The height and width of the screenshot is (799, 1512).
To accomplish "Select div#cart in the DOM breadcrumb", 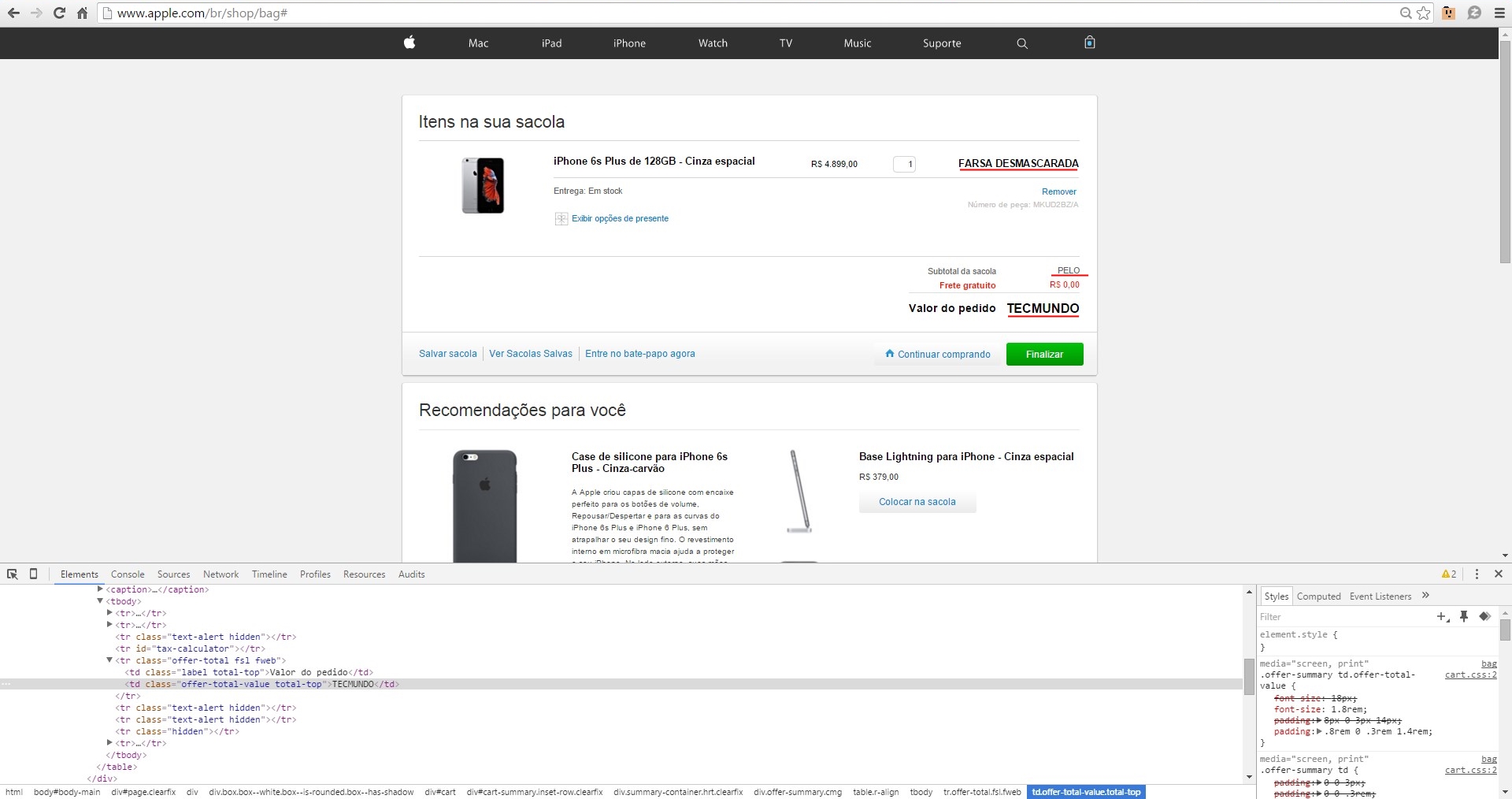I will coord(439,792).
